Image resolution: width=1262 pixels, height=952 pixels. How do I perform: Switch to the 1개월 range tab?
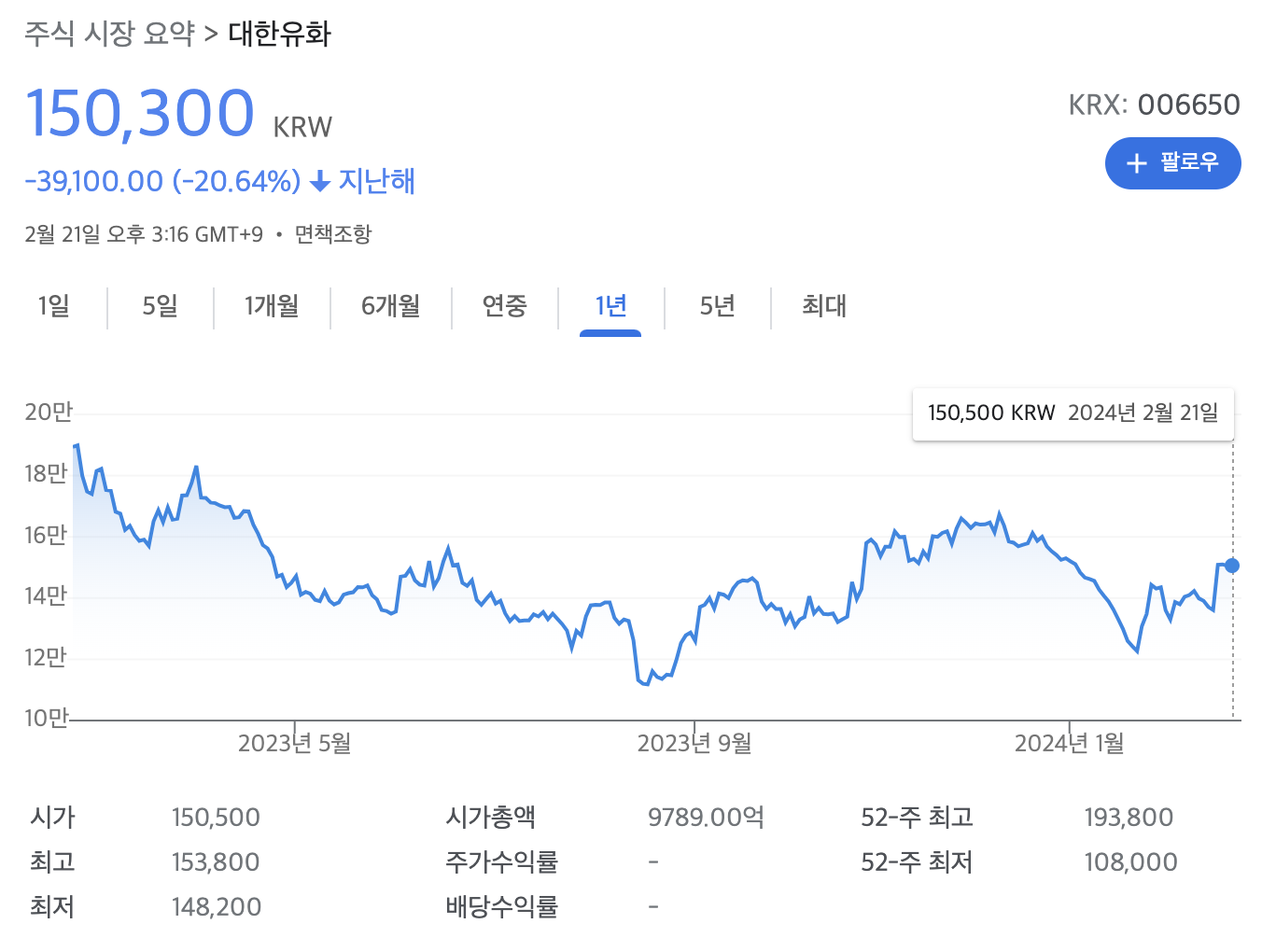[272, 305]
